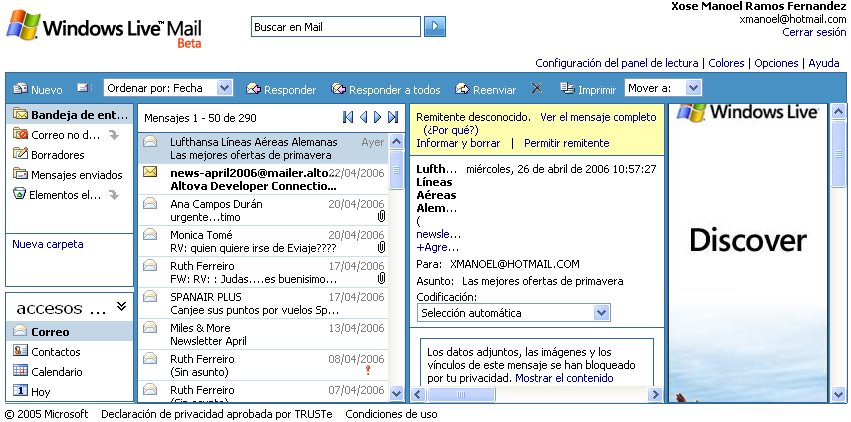Image resolution: width=851 pixels, height=422 pixels.
Task: Open the Colores link
Action: pyautogui.click(x=726, y=63)
